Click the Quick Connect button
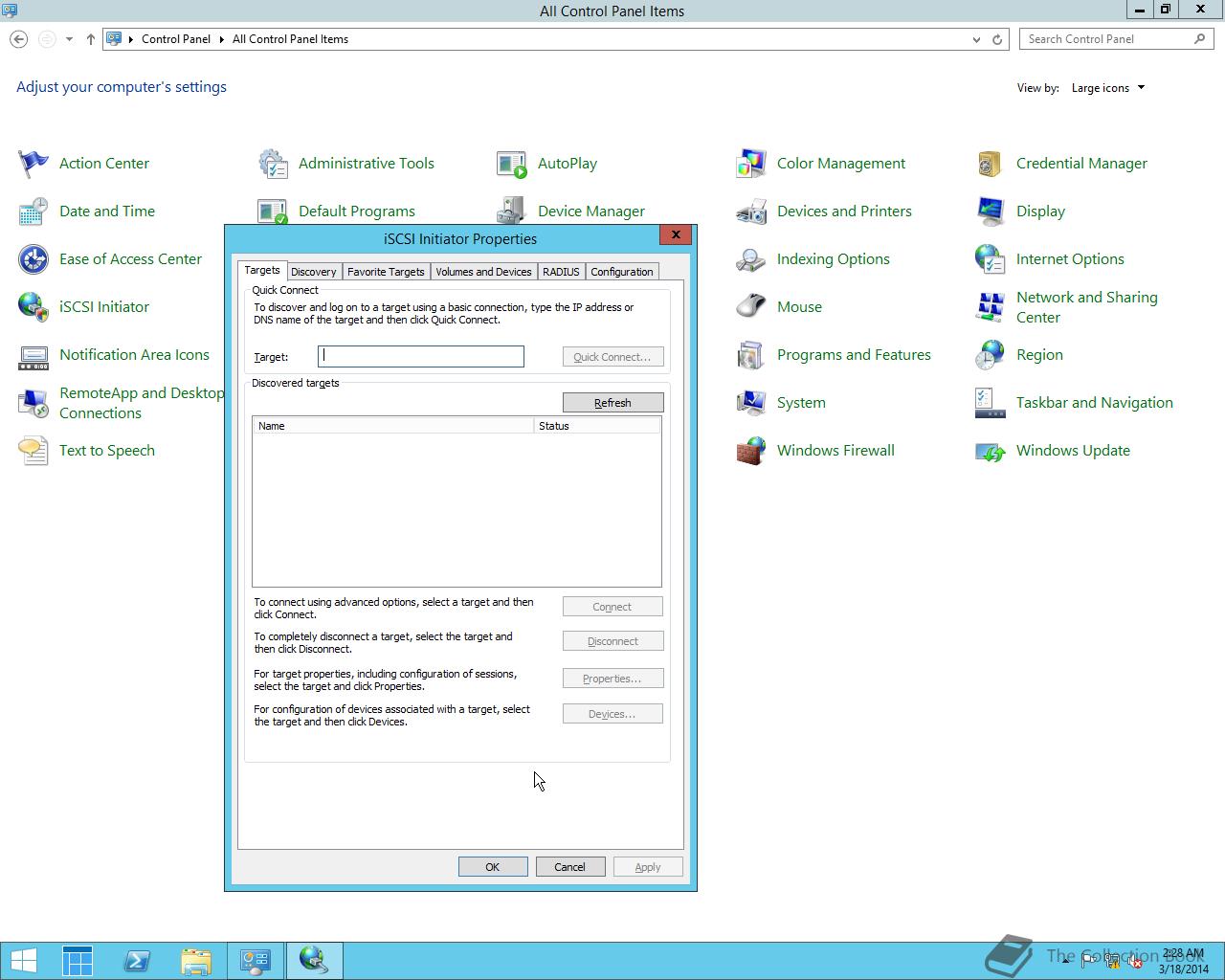Viewport: 1225px width, 980px height. pos(612,357)
